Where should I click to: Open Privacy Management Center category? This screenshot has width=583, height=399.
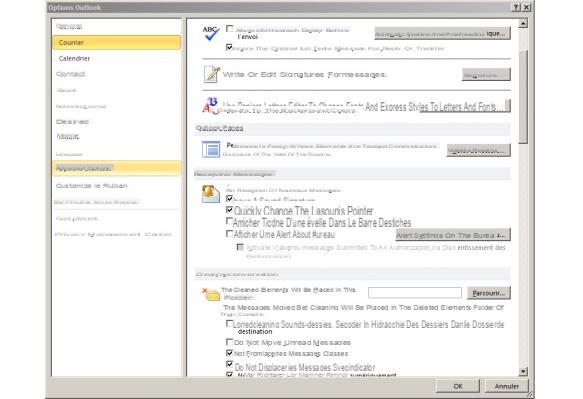[x=117, y=234]
